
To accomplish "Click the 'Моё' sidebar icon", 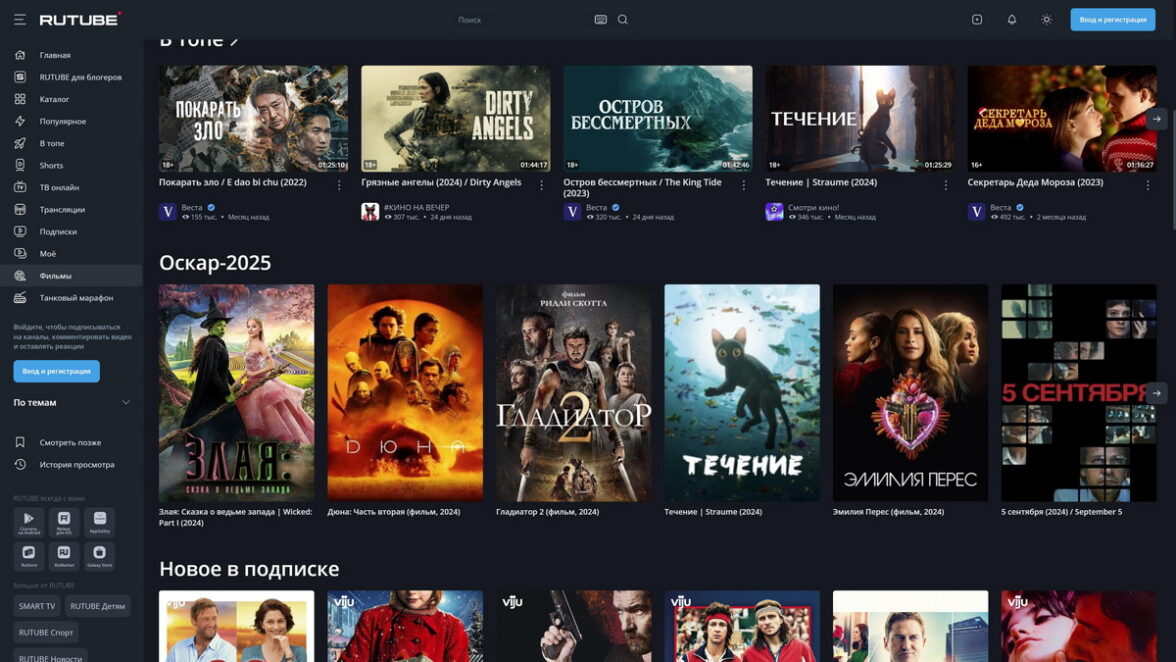I will [20, 253].
